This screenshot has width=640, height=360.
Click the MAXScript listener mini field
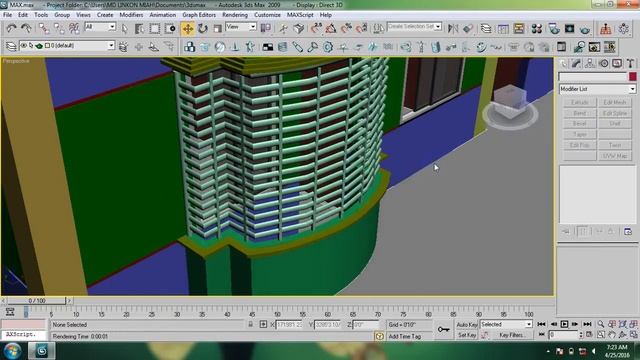tap(24, 335)
